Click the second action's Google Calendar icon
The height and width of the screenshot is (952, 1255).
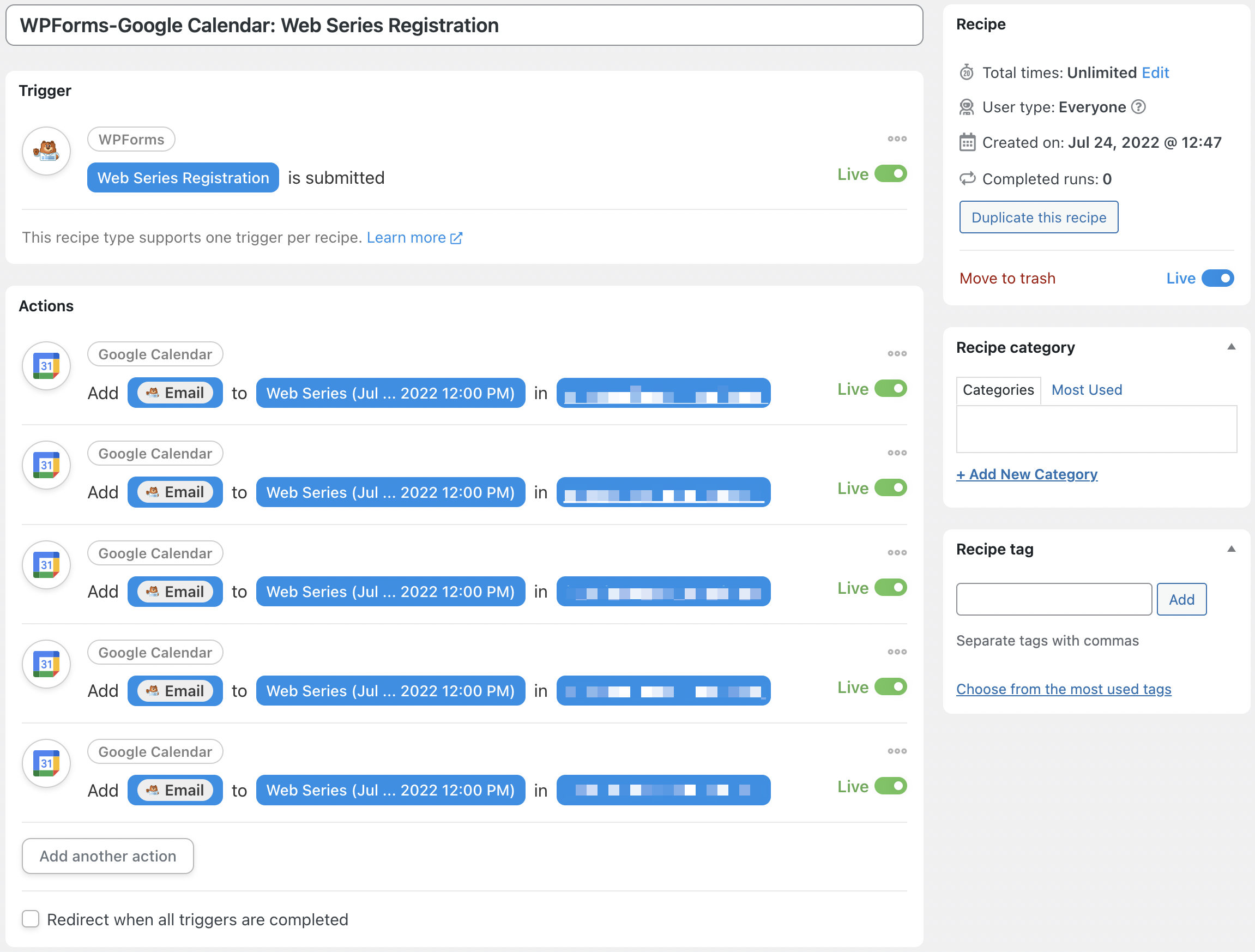pos(46,465)
